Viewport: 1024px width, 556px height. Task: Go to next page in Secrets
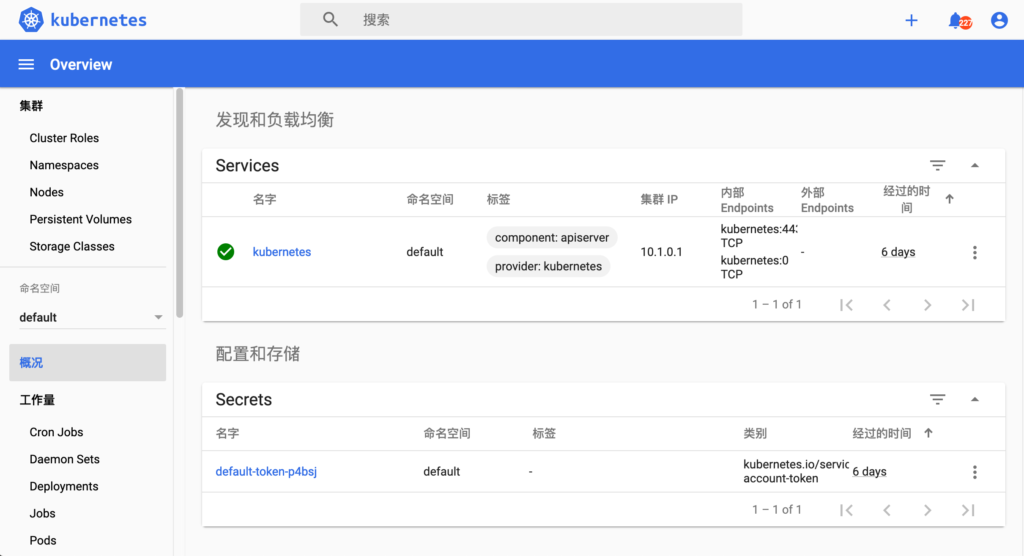point(927,510)
